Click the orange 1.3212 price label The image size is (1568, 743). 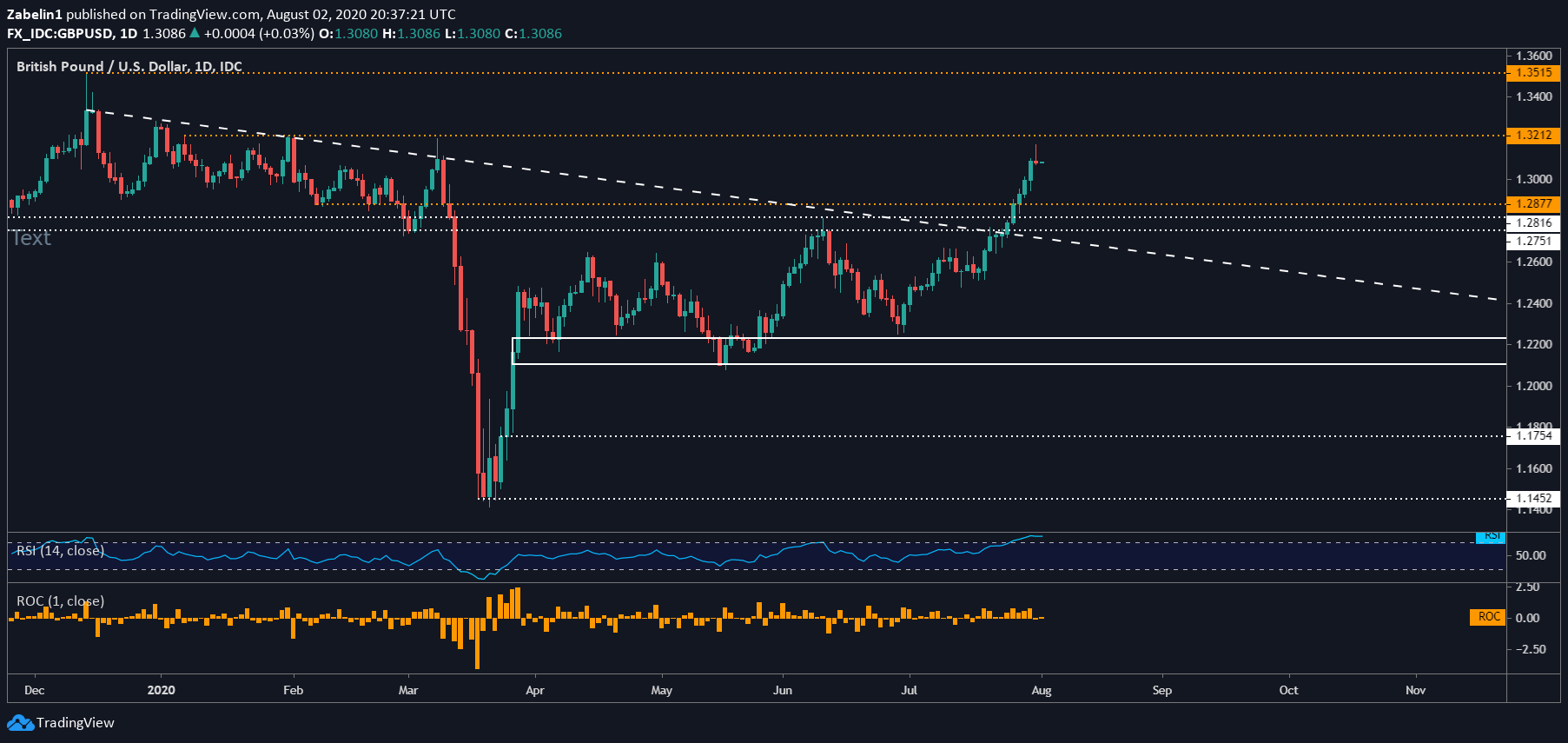[1533, 136]
